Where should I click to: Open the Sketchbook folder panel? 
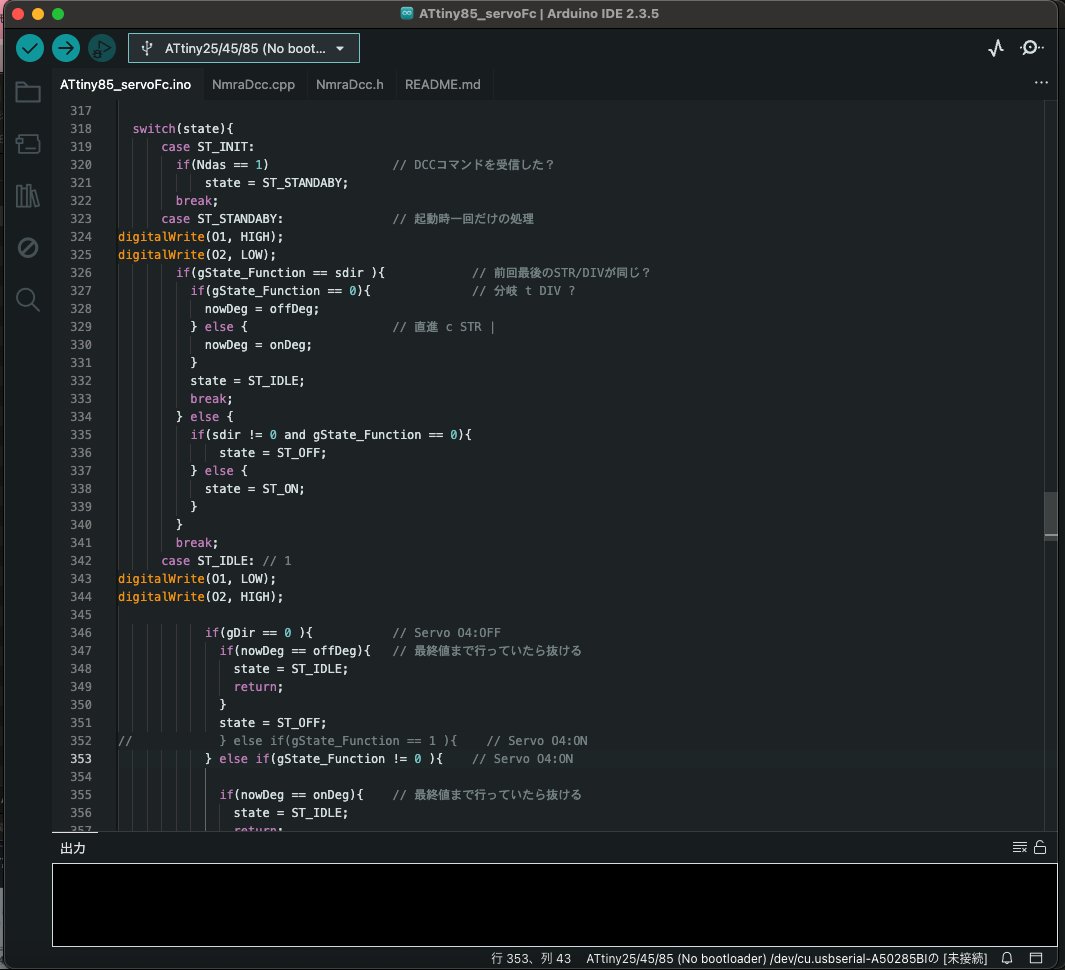pyautogui.click(x=28, y=92)
